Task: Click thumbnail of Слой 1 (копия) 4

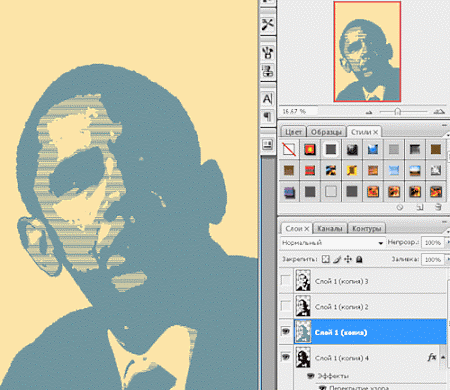Action: [303, 357]
